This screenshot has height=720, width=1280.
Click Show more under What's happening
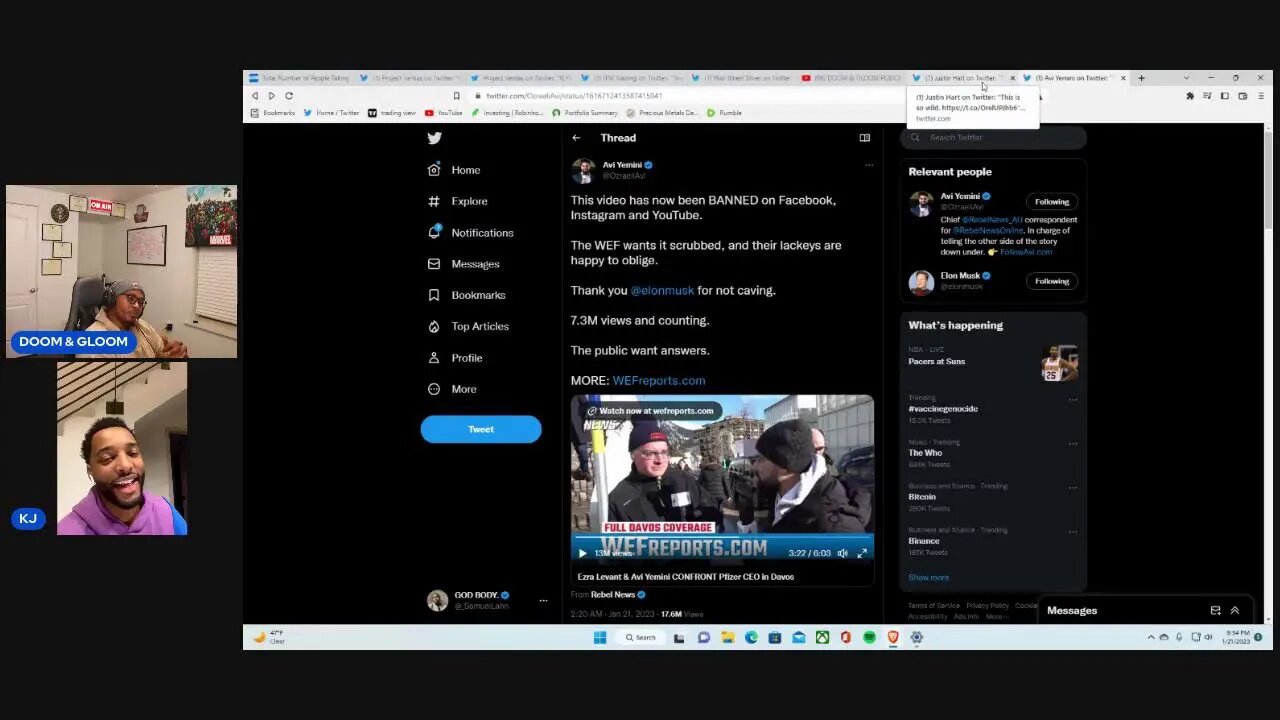pyautogui.click(x=928, y=577)
